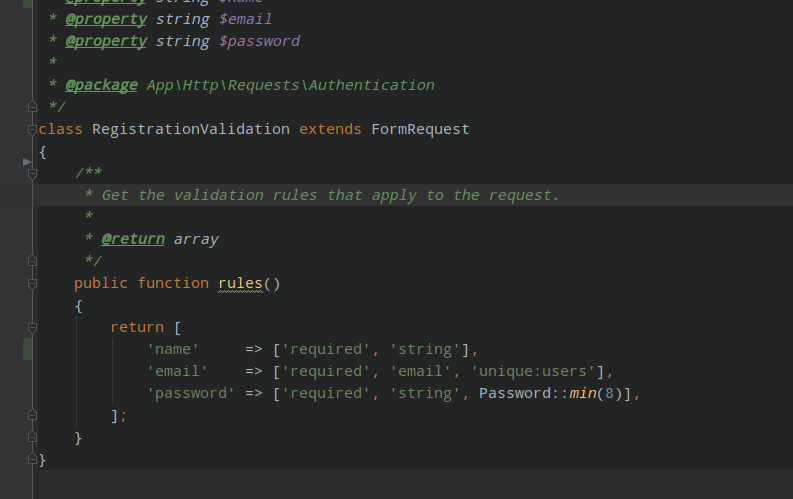This screenshot has width=793, height=499.
Task: Click the 'email' array key
Action: point(177,371)
